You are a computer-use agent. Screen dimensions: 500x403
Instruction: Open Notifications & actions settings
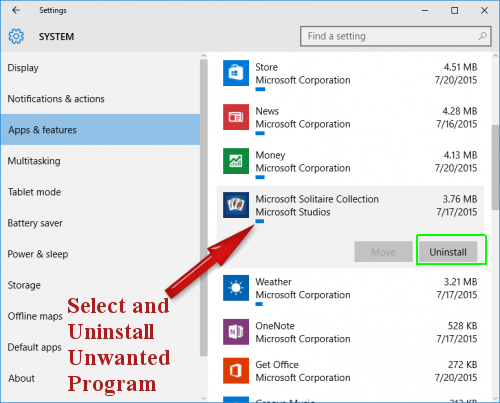(100, 99)
